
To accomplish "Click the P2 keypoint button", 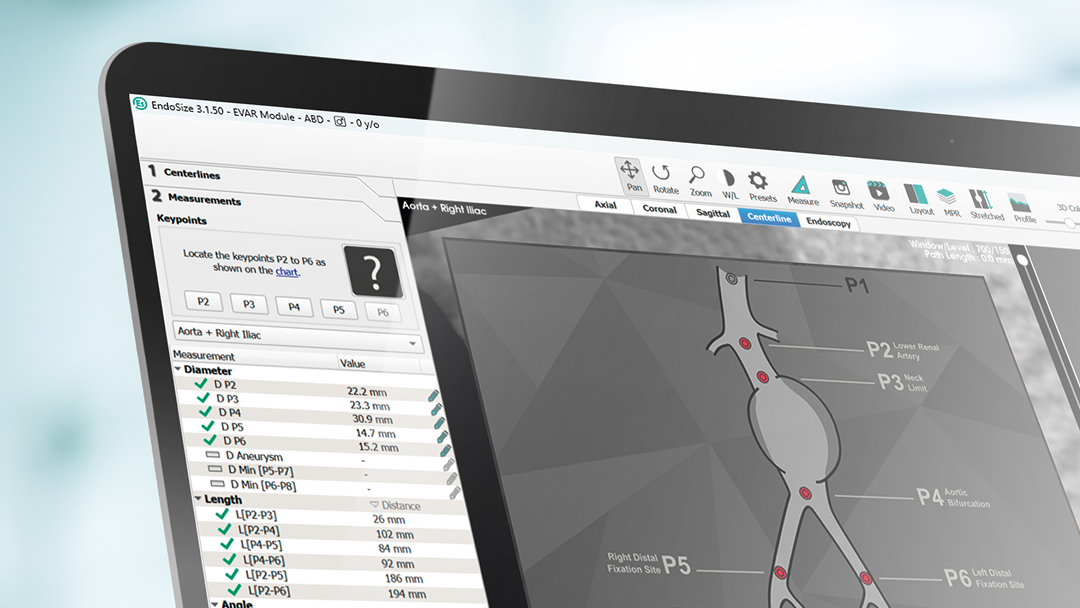I will click(202, 301).
